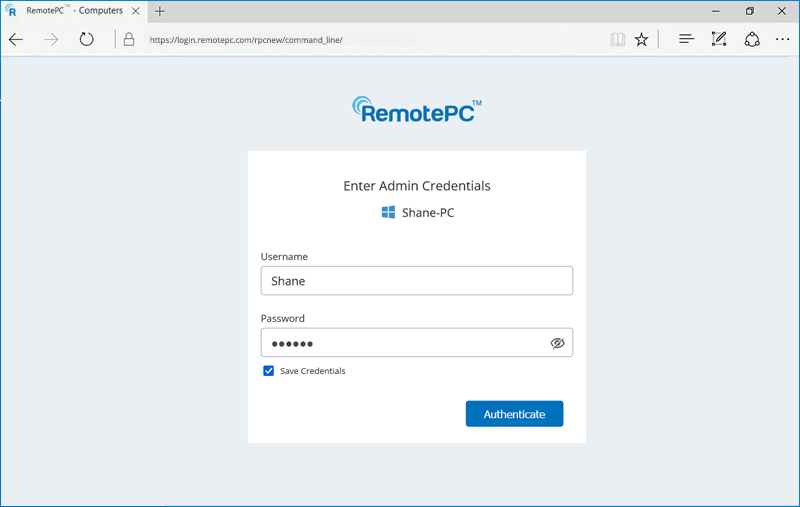Viewport: 800px width, 507px height.
Task: Click the browser back arrow
Action: point(16,40)
